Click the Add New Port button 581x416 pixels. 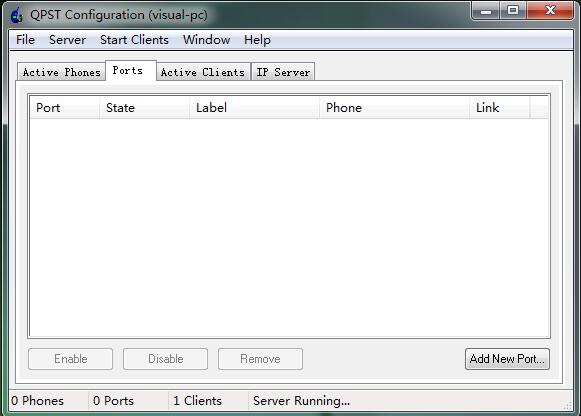507,359
